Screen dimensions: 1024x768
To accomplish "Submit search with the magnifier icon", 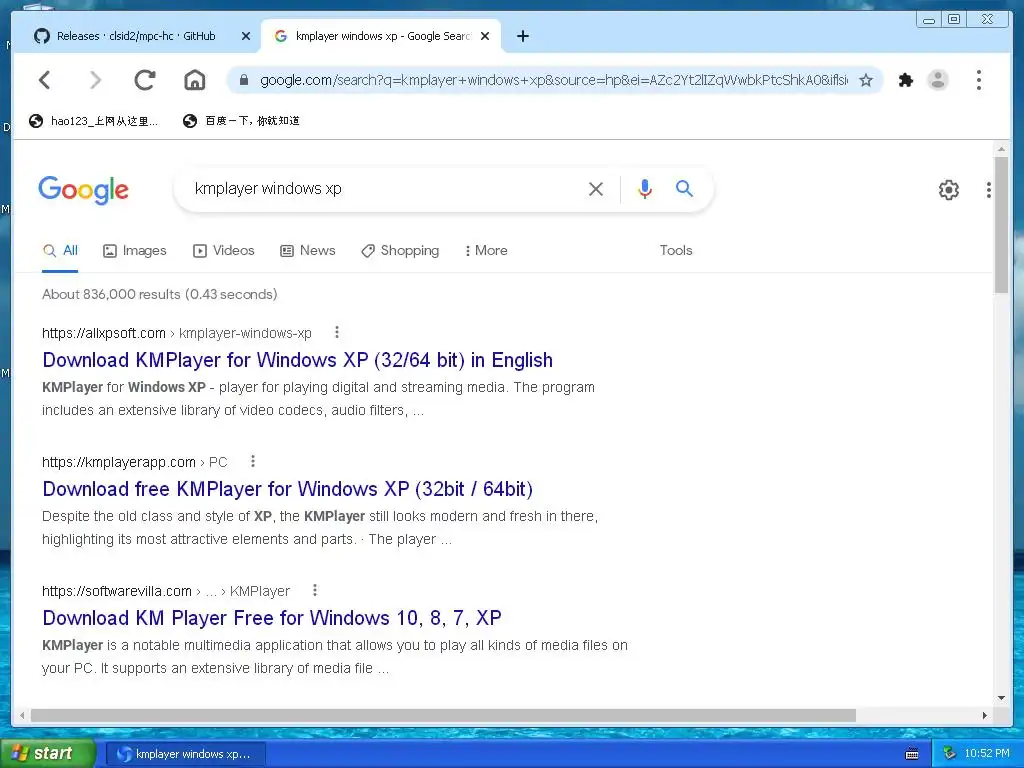I will 684,189.
